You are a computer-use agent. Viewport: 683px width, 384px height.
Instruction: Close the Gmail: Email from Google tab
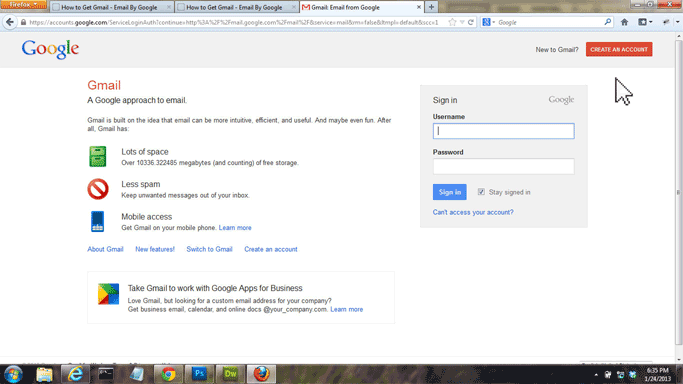[x=419, y=7]
